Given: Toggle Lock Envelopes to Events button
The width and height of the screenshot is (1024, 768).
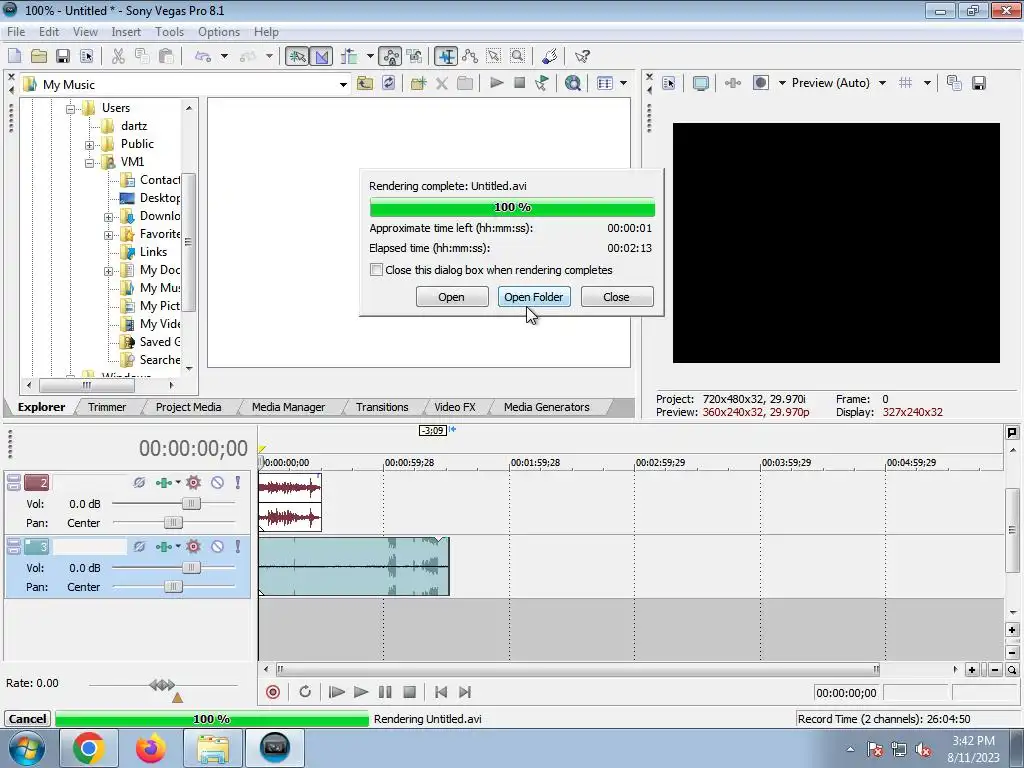Looking at the screenshot, I should (x=391, y=56).
